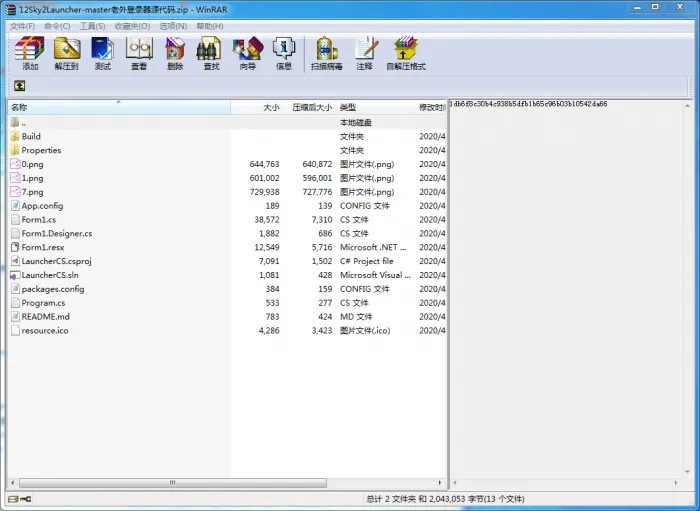Viewport: 700px width, 511px height.
Task: Sort by the 压缩后大小 column header
Action: pyautogui.click(x=309, y=107)
